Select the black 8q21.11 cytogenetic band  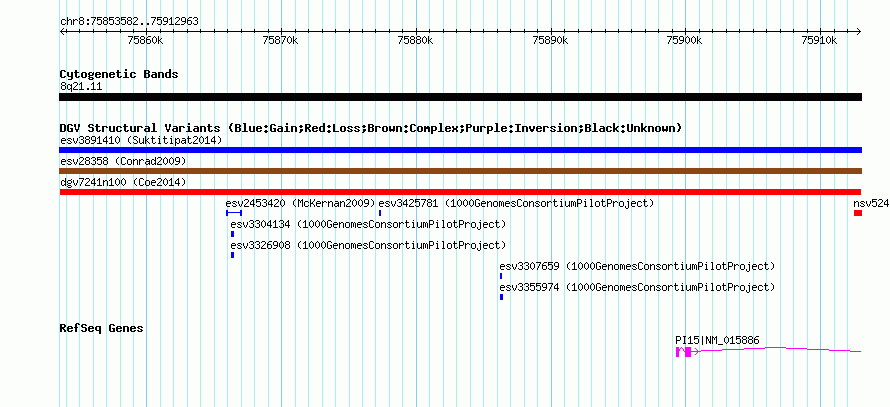point(460,97)
